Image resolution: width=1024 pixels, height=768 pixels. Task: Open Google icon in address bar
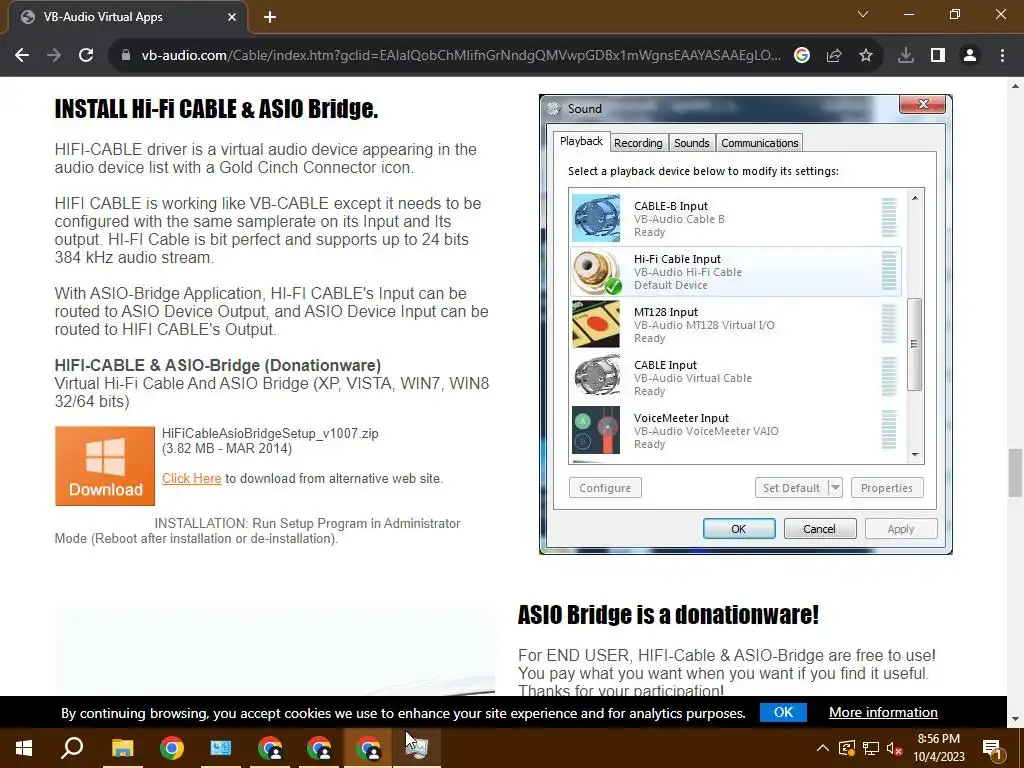pyautogui.click(x=802, y=56)
